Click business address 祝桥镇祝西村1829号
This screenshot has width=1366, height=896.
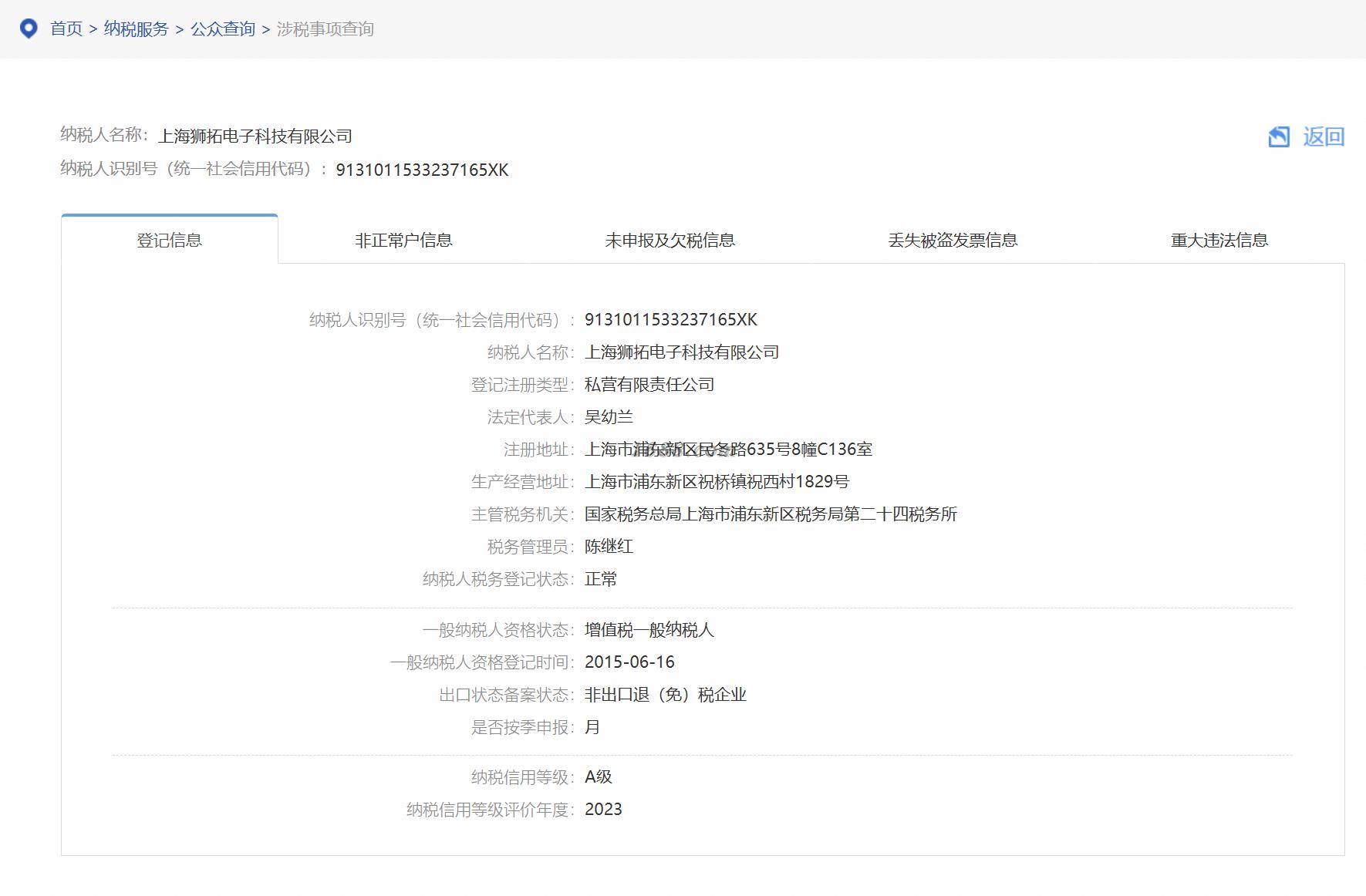click(x=717, y=482)
